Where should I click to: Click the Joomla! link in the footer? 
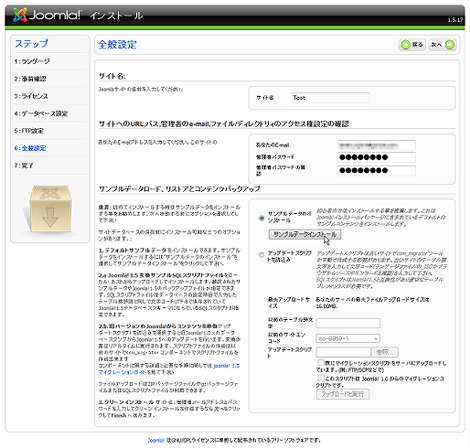pyautogui.click(x=156, y=440)
